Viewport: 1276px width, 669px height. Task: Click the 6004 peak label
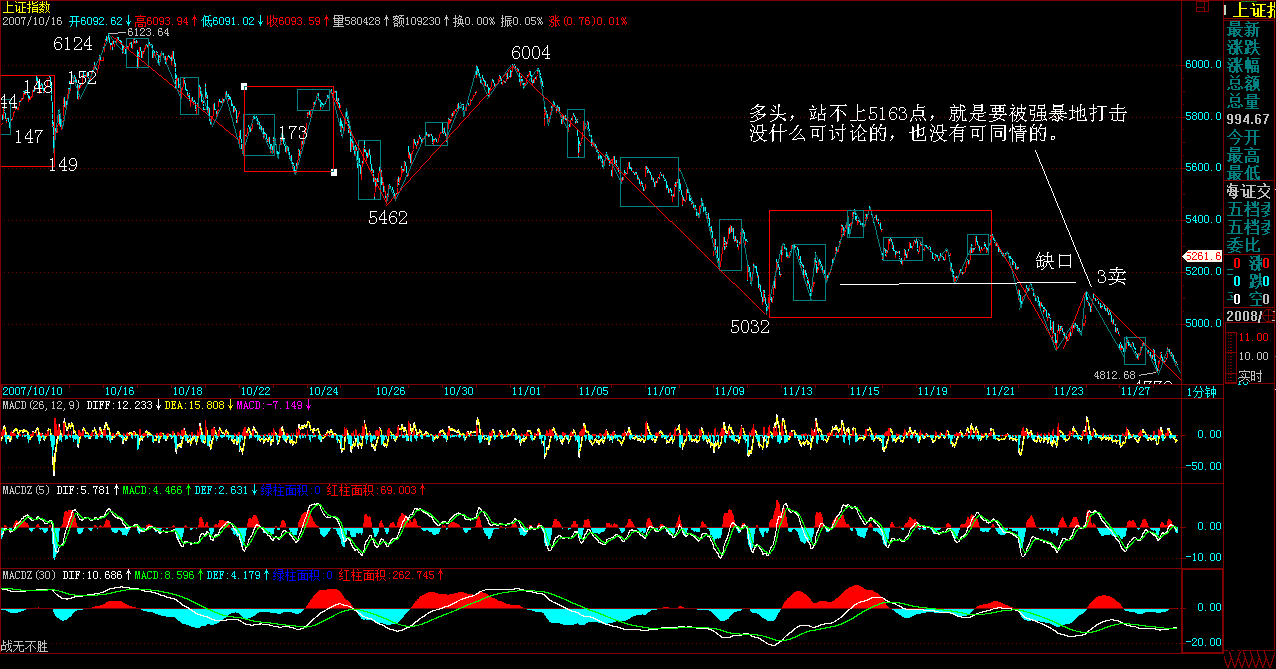point(530,53)
